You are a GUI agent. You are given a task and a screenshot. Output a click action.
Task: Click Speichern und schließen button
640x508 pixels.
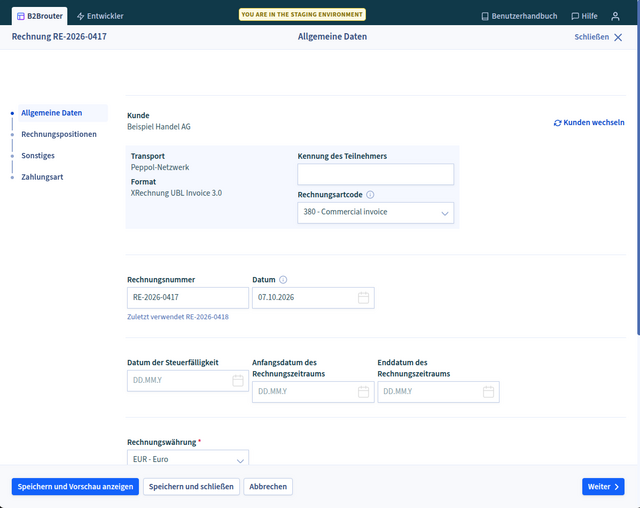[x=191, y=486]
